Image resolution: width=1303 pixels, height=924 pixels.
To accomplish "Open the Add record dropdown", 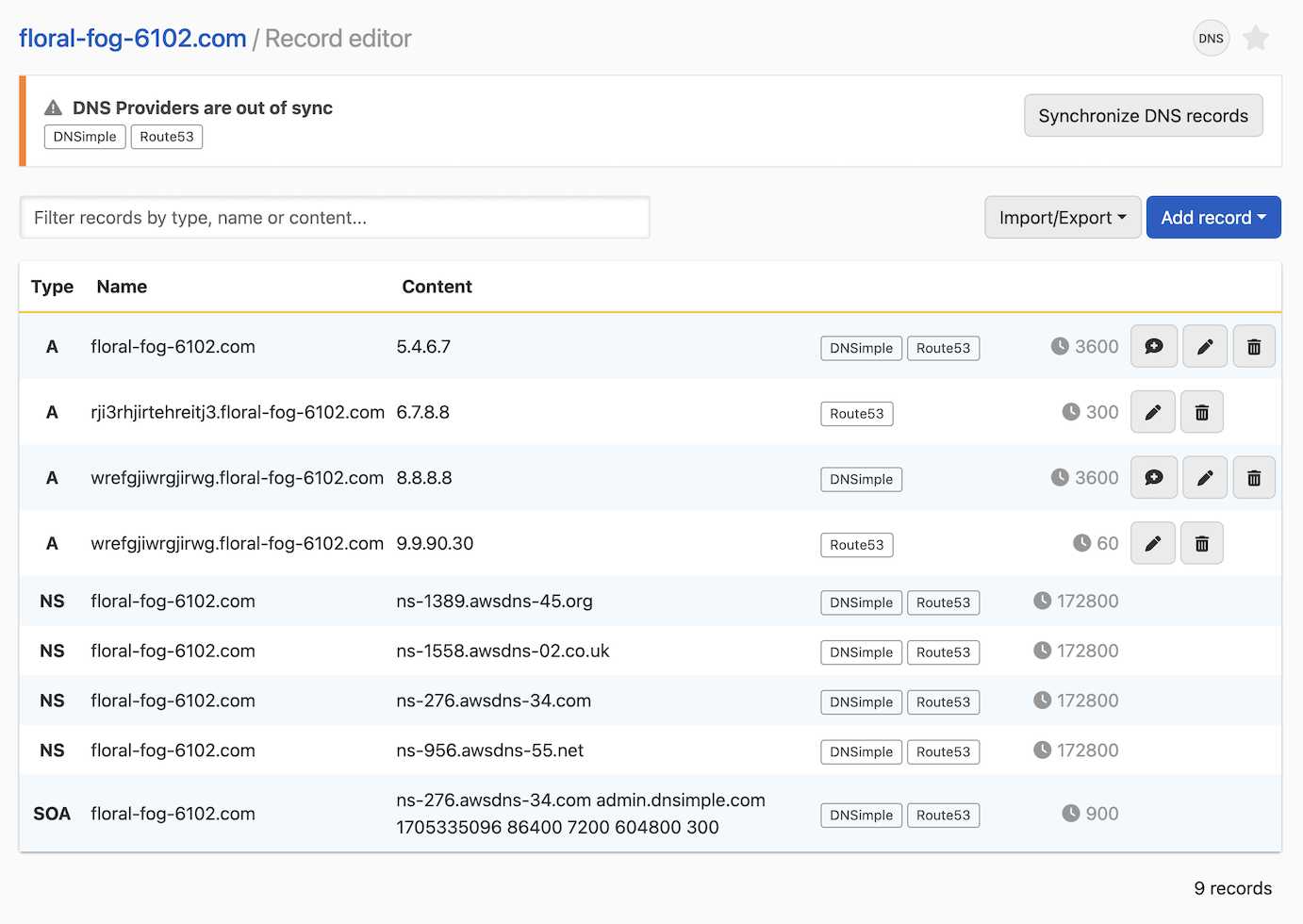I will point(1213,217).
